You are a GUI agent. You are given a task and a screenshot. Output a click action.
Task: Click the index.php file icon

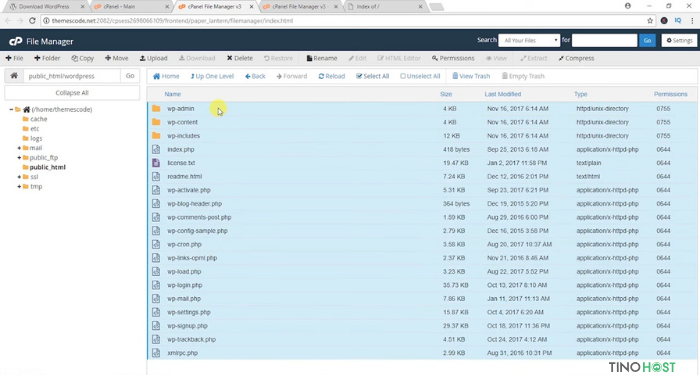click(x=156, y=149)
